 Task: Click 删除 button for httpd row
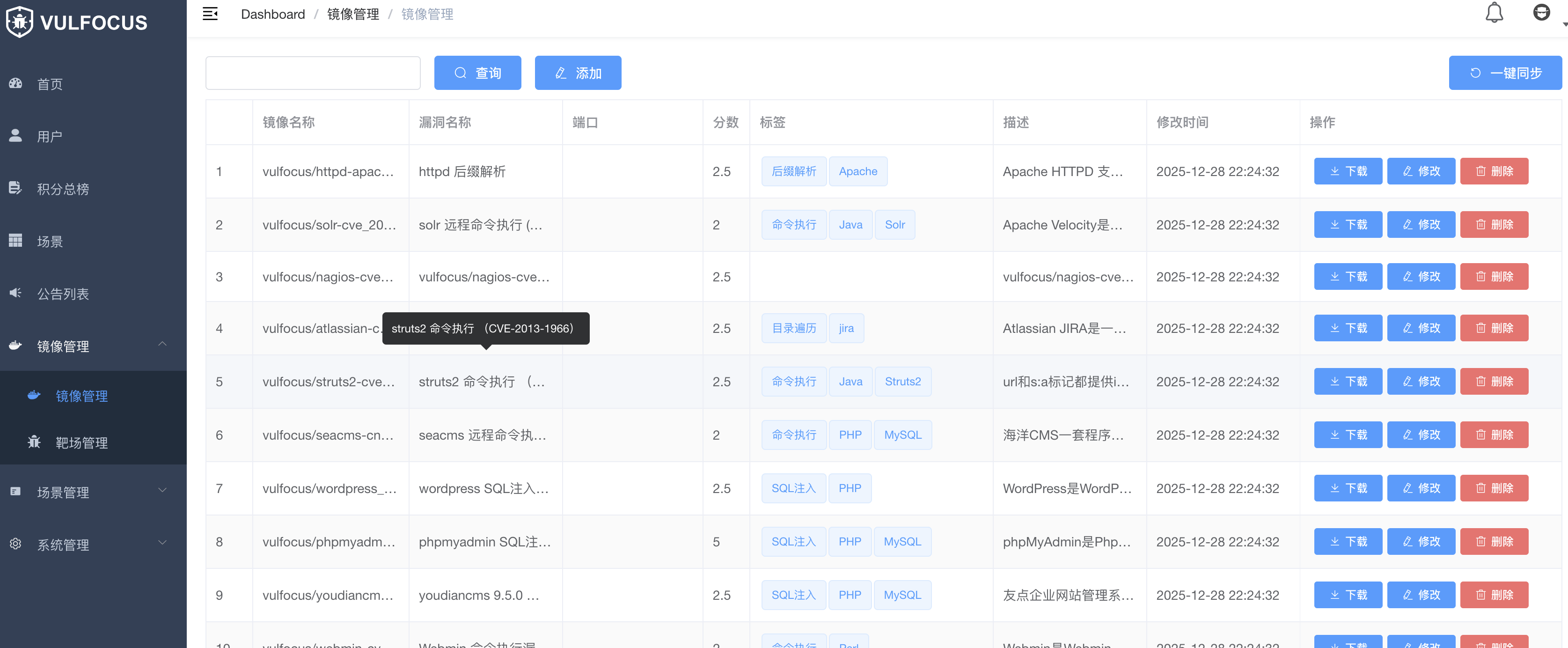click(x=1494, y=171)
